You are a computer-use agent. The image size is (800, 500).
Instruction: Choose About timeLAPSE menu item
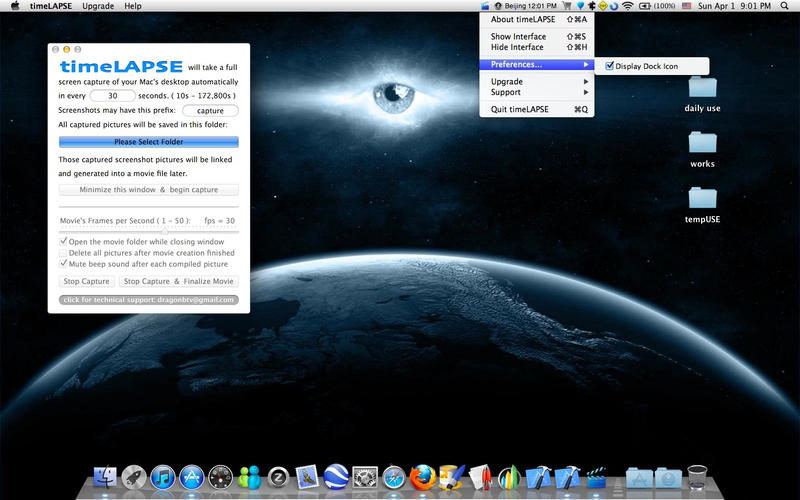537,19
